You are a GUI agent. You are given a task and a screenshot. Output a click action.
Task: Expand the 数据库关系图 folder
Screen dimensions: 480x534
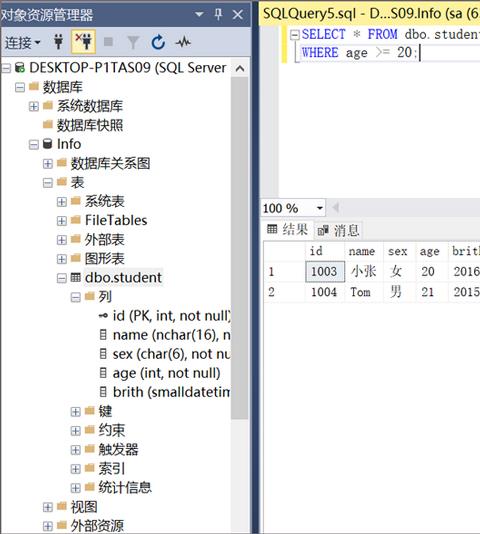[48, 163]
